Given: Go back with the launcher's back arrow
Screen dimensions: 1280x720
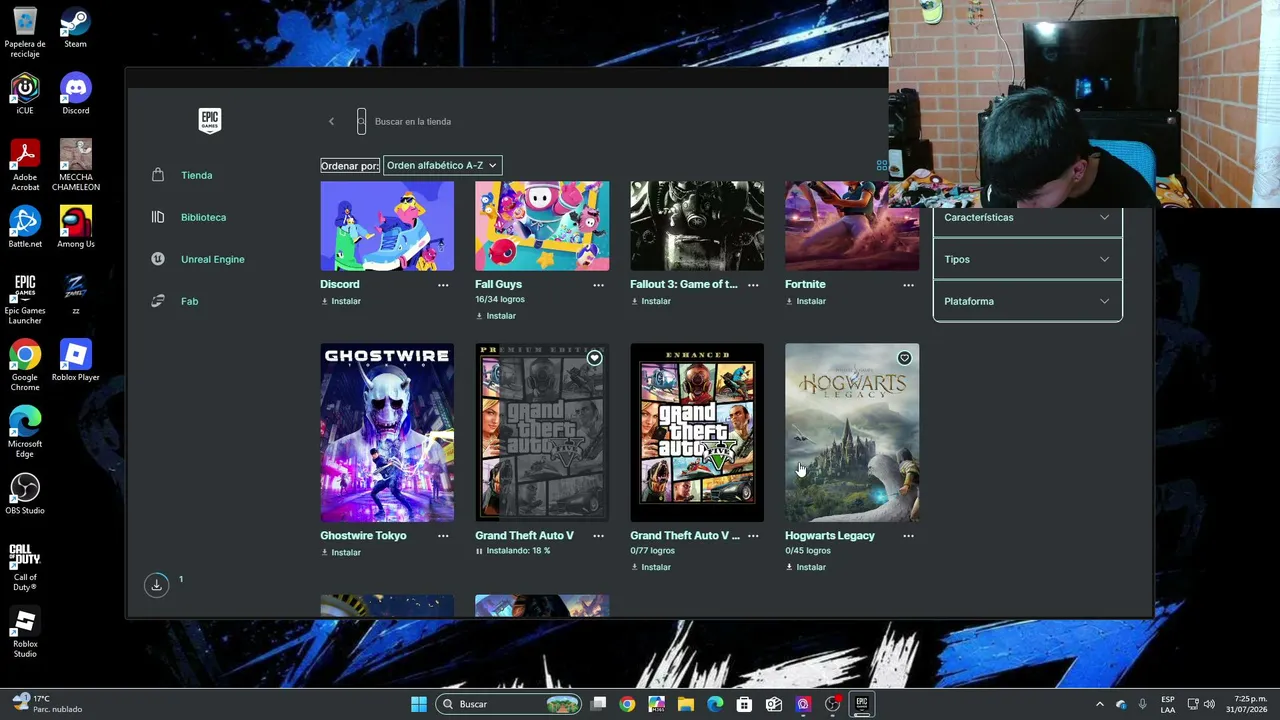Looking at the screenshot, I should (331, 122).
